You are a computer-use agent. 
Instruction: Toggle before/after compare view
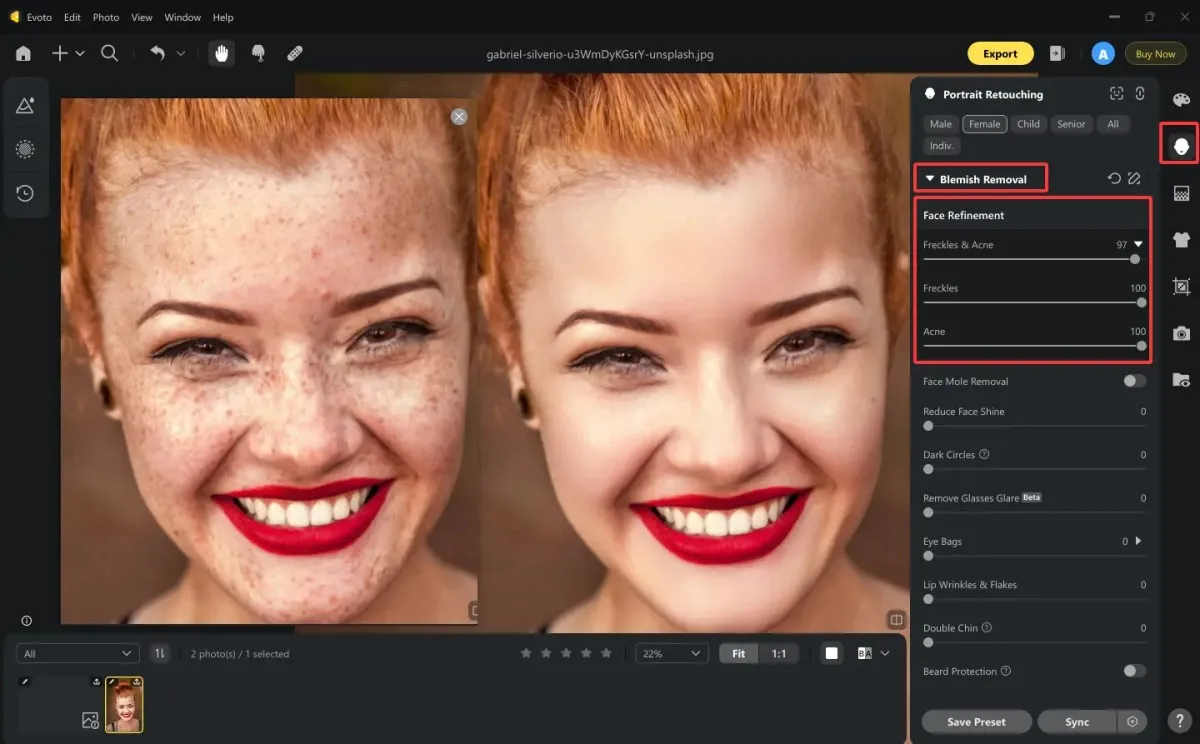point(864,653)
